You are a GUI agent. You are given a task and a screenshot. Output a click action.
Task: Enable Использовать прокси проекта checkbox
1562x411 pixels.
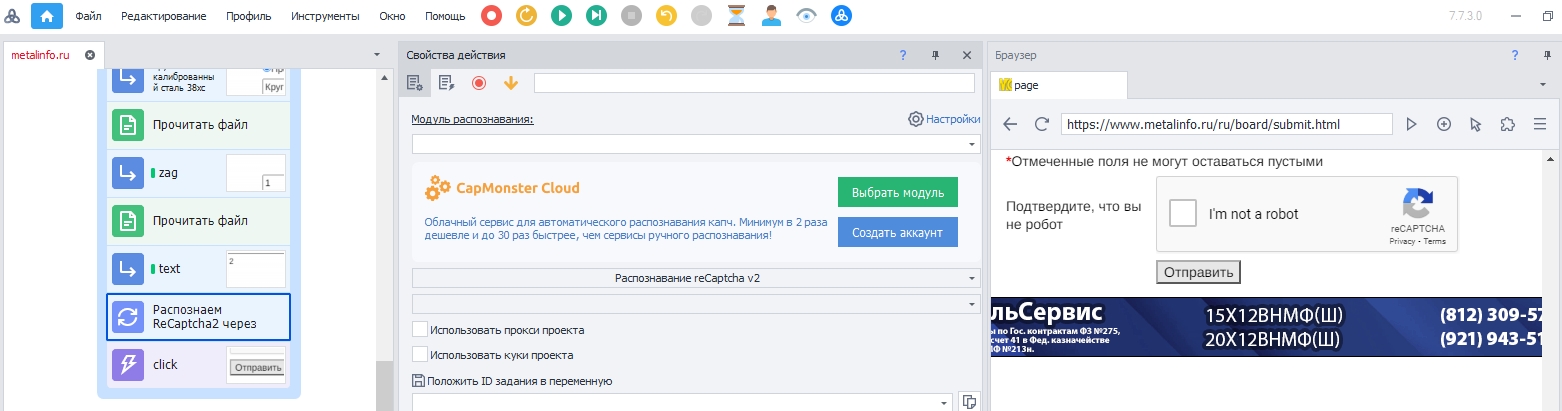tap(419, 329)
